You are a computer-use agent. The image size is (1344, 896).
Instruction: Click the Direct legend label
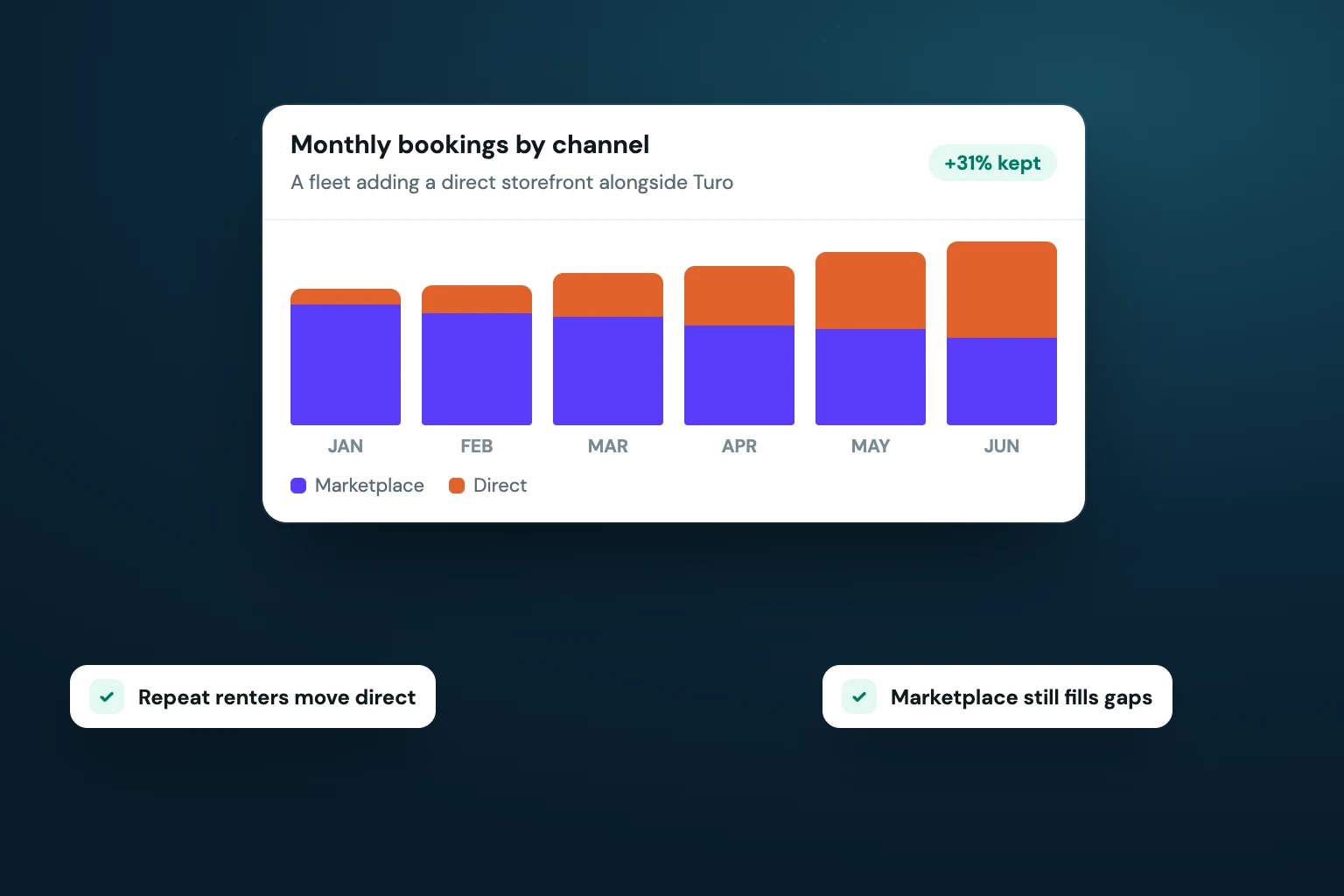500,486
